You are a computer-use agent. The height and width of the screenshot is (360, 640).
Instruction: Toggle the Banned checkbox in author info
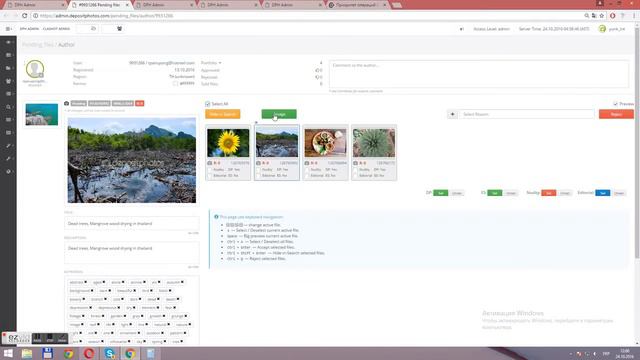[x=175, y=84]
